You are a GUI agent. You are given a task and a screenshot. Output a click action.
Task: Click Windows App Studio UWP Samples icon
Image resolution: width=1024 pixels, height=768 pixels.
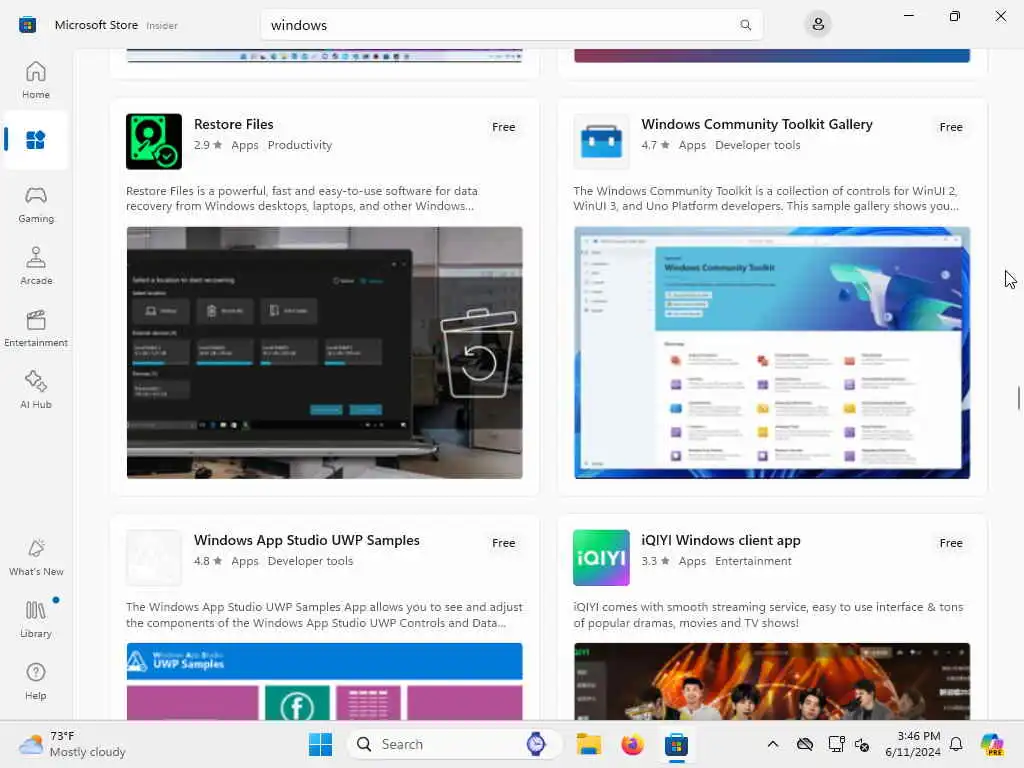click(154, 558)
